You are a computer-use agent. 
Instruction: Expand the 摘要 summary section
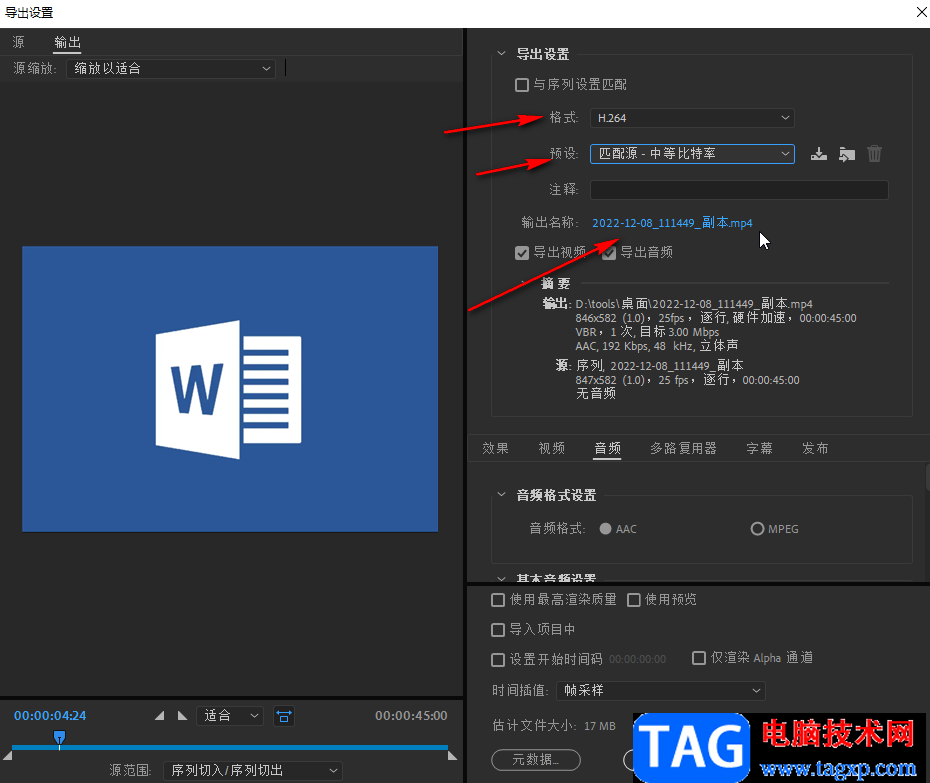click(523, 284)
